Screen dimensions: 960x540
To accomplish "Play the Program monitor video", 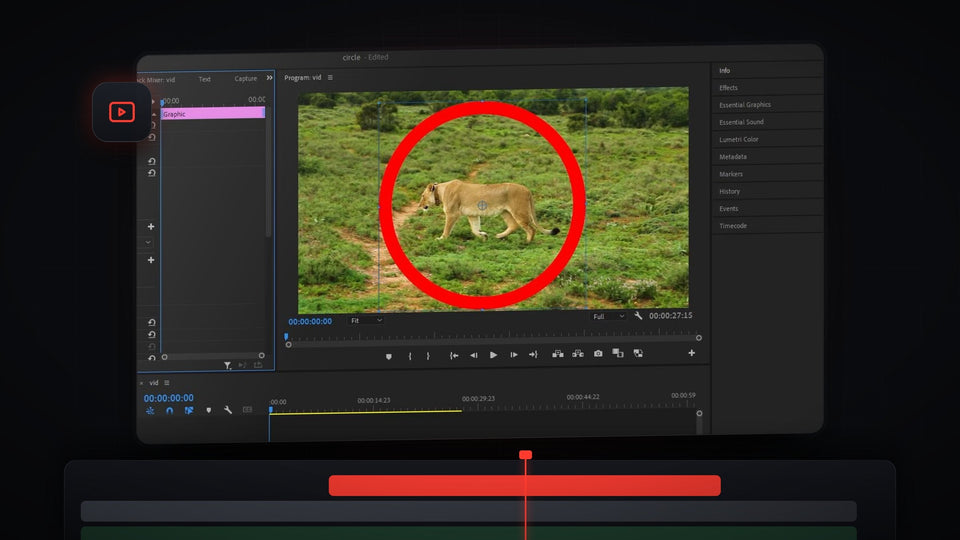I will [x=493, y=355].
